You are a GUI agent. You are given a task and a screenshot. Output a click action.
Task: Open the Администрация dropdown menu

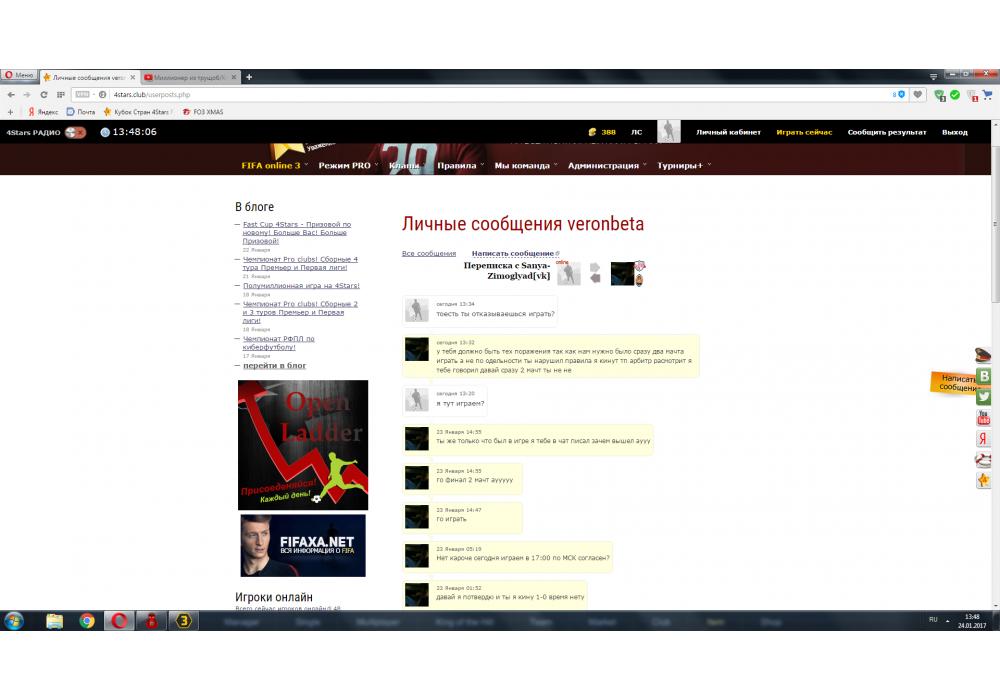coord(606,165)
